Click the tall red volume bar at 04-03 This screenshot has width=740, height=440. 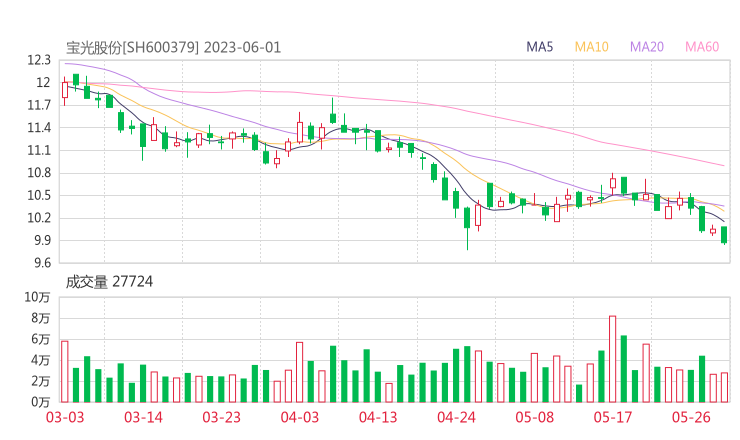point(299,372)
